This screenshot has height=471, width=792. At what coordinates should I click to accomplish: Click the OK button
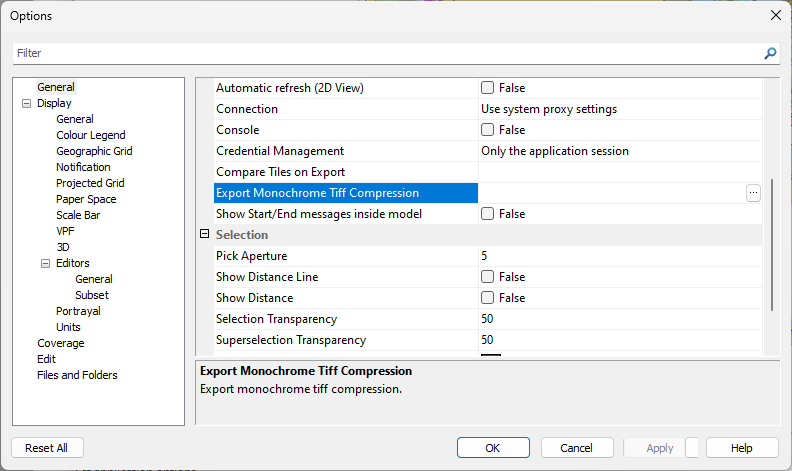(x=493, y=448)
